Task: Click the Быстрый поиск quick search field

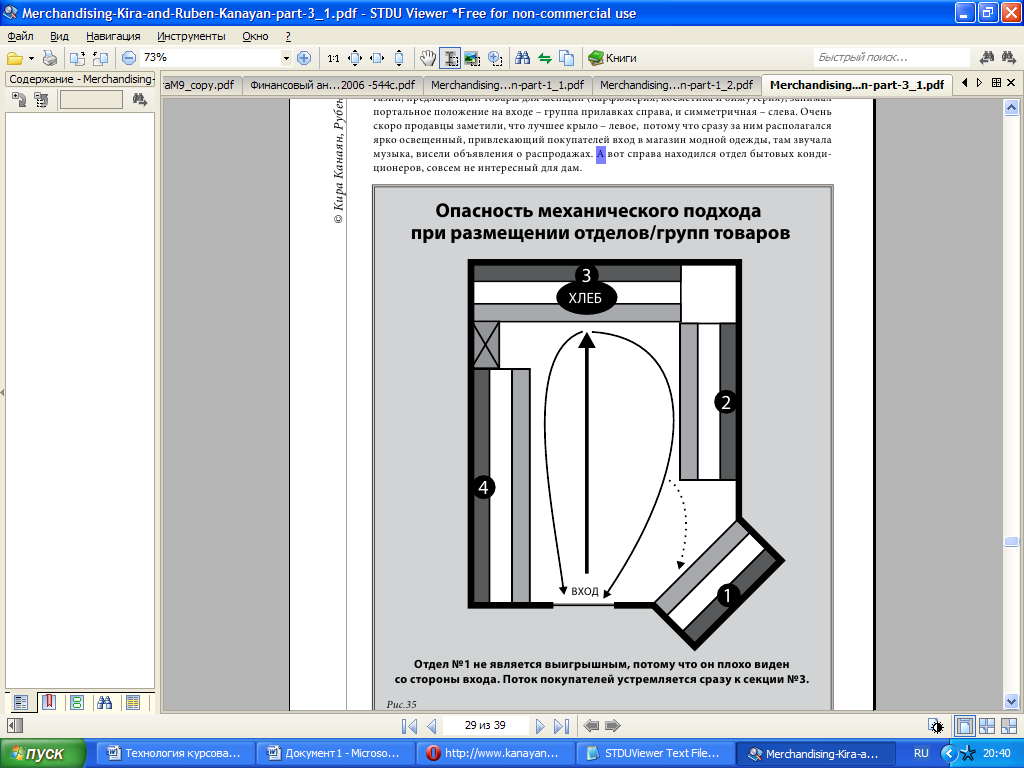Action: [891, 57]
